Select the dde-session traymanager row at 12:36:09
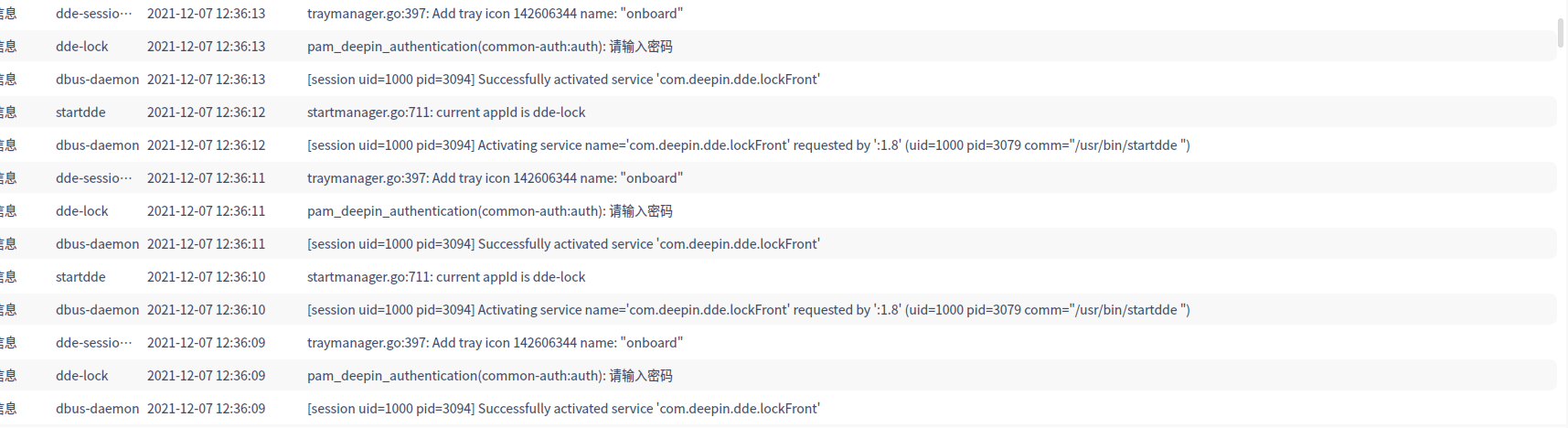Screen dimensions: 1568x428 [x=777, y=343]
